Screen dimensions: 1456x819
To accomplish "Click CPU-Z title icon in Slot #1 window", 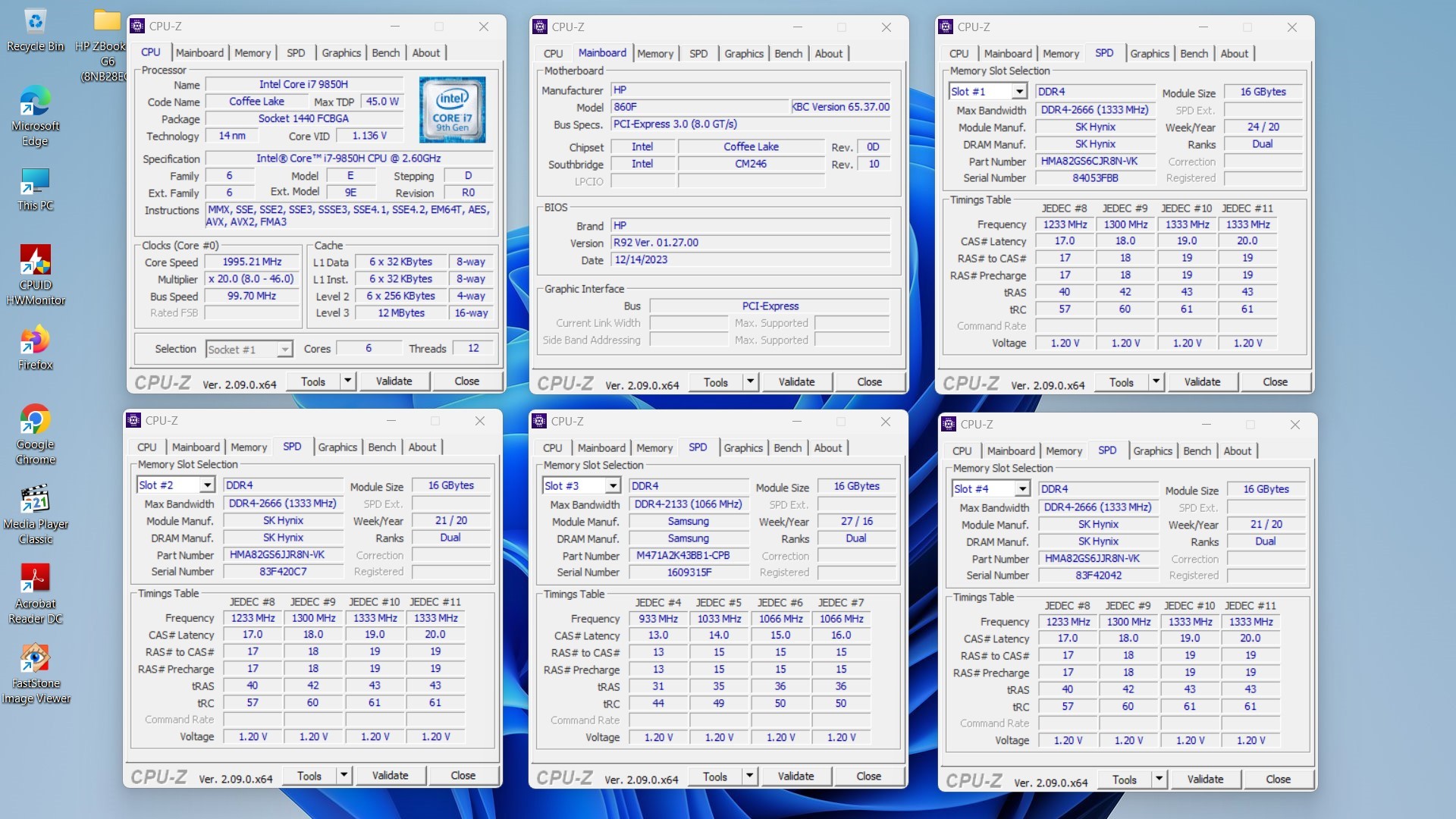I will tap(946, 27).
